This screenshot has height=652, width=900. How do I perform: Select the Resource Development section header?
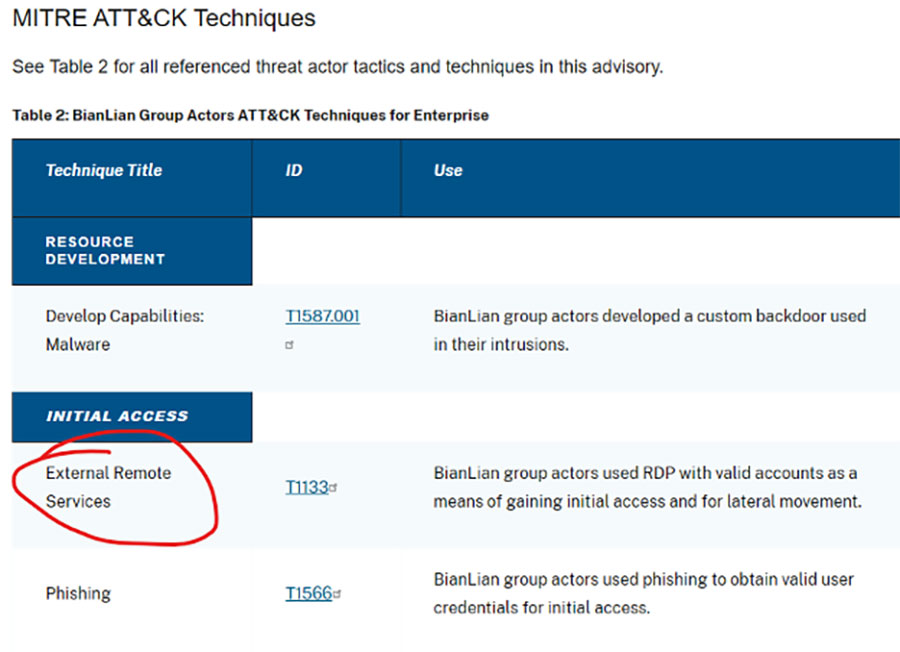tap(132, 251)
